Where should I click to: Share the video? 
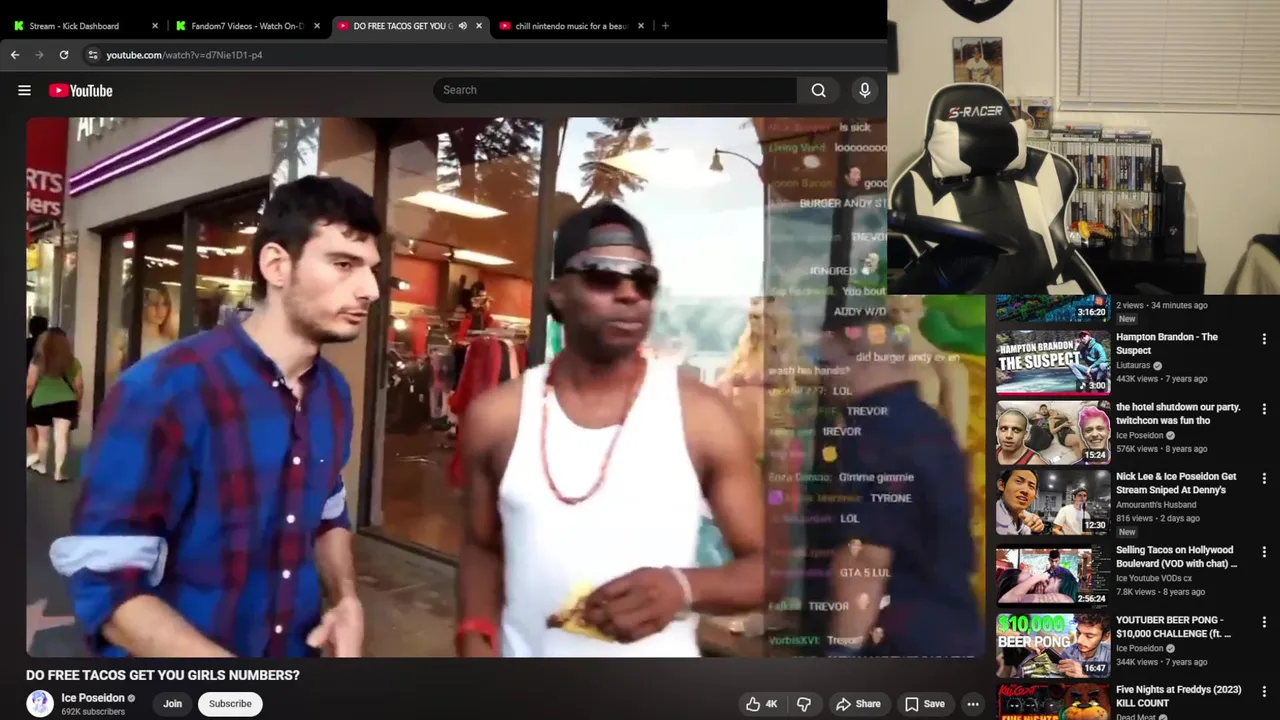tap(858, 704)
